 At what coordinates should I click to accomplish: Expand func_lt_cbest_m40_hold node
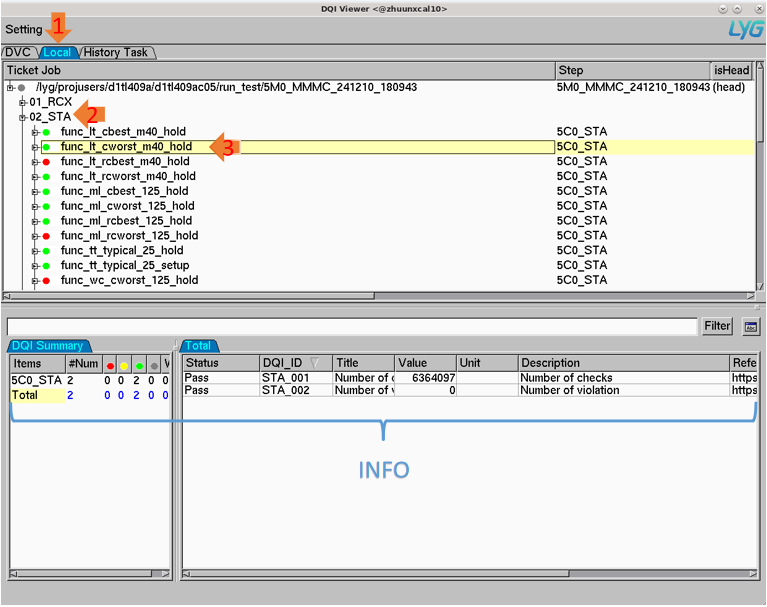(x=35, y=132)
